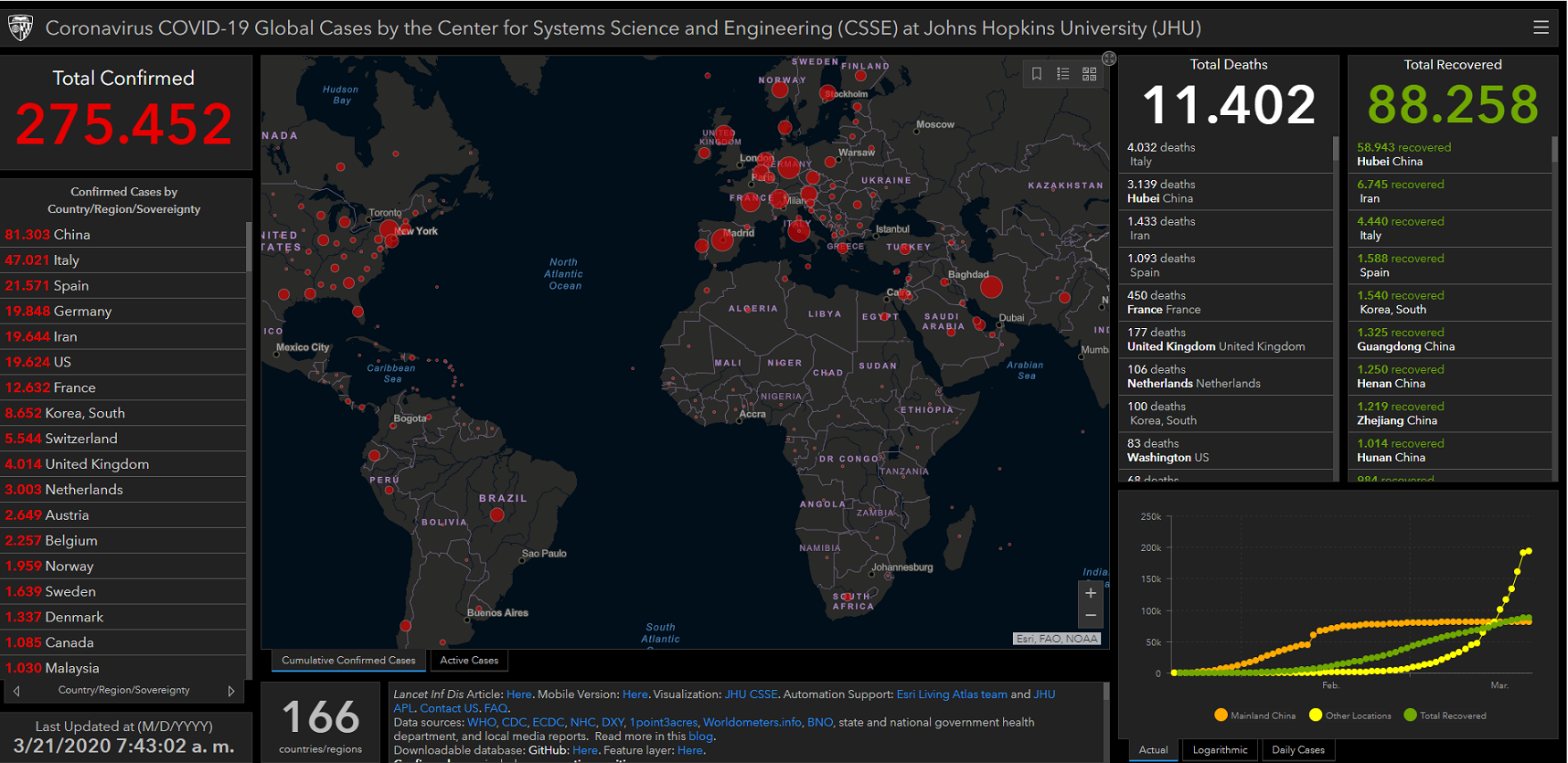Open the Worldometers.info link
1568x763 pixels.
752,722
